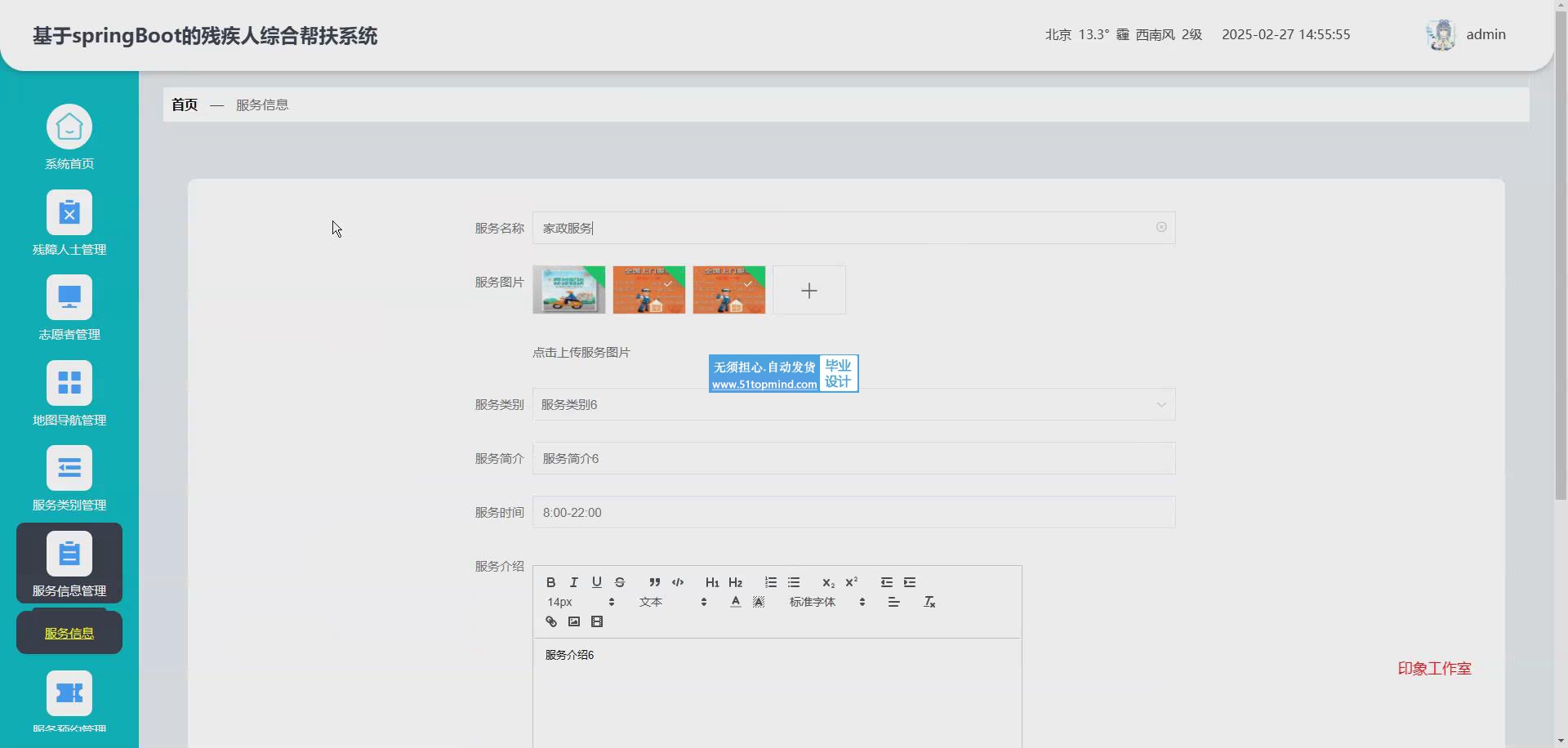Click the 首页 breadcrumb link
This screenshot has height=748, width=1568.
click(x=185, y=105)
